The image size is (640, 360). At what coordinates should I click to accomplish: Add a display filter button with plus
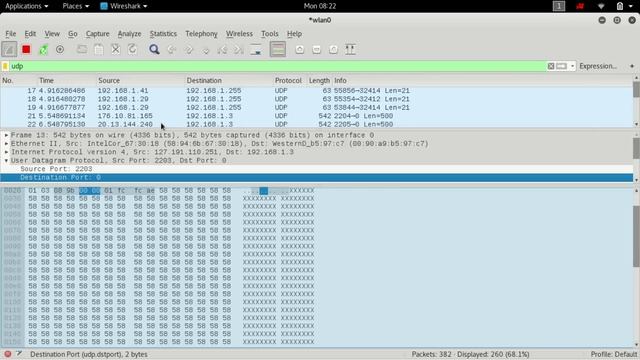click(x=632, y=66)
